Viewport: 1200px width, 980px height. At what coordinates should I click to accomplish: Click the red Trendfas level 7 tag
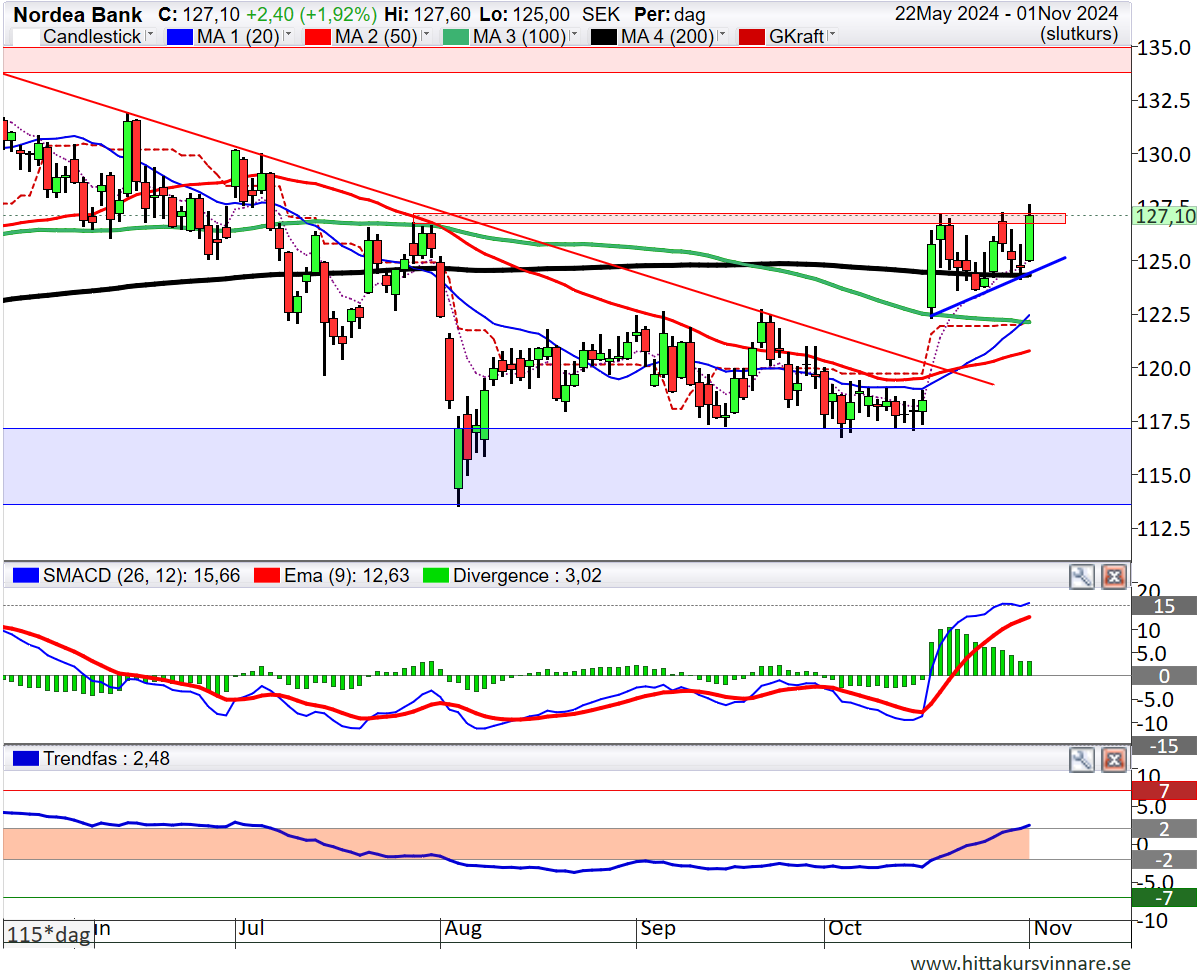1164,791
